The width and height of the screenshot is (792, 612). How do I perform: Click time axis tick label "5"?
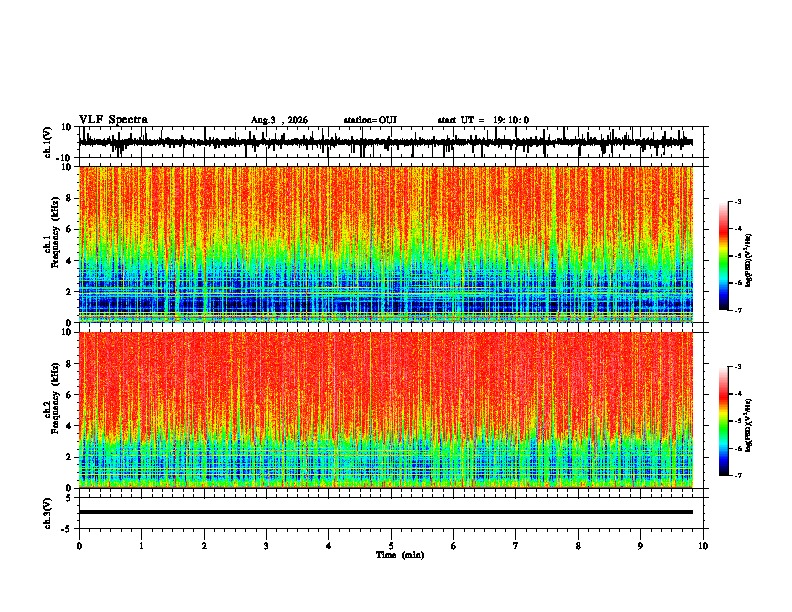[391, 545]
